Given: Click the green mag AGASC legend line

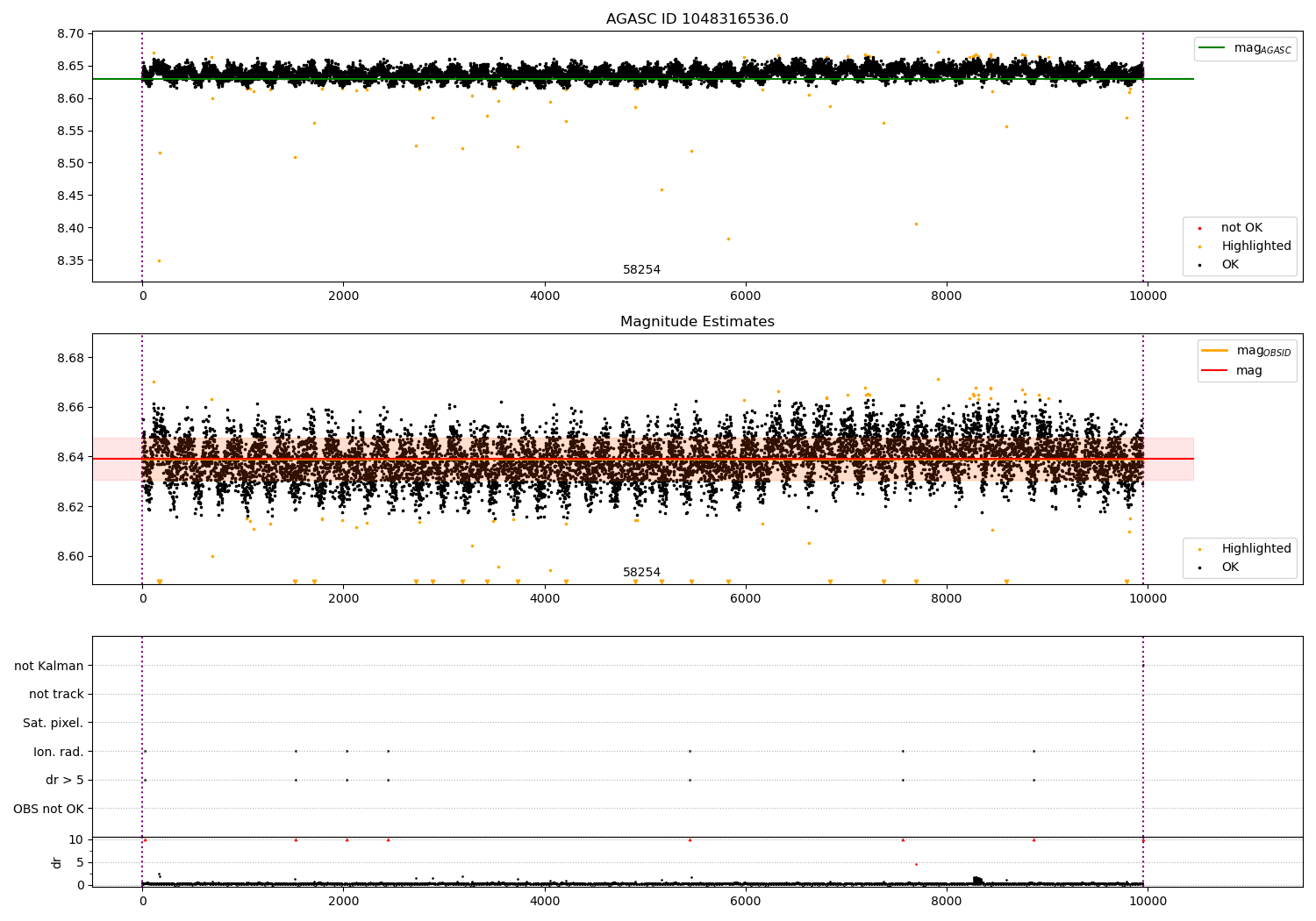Looking at the screenshot, I should click(1212, 48).
